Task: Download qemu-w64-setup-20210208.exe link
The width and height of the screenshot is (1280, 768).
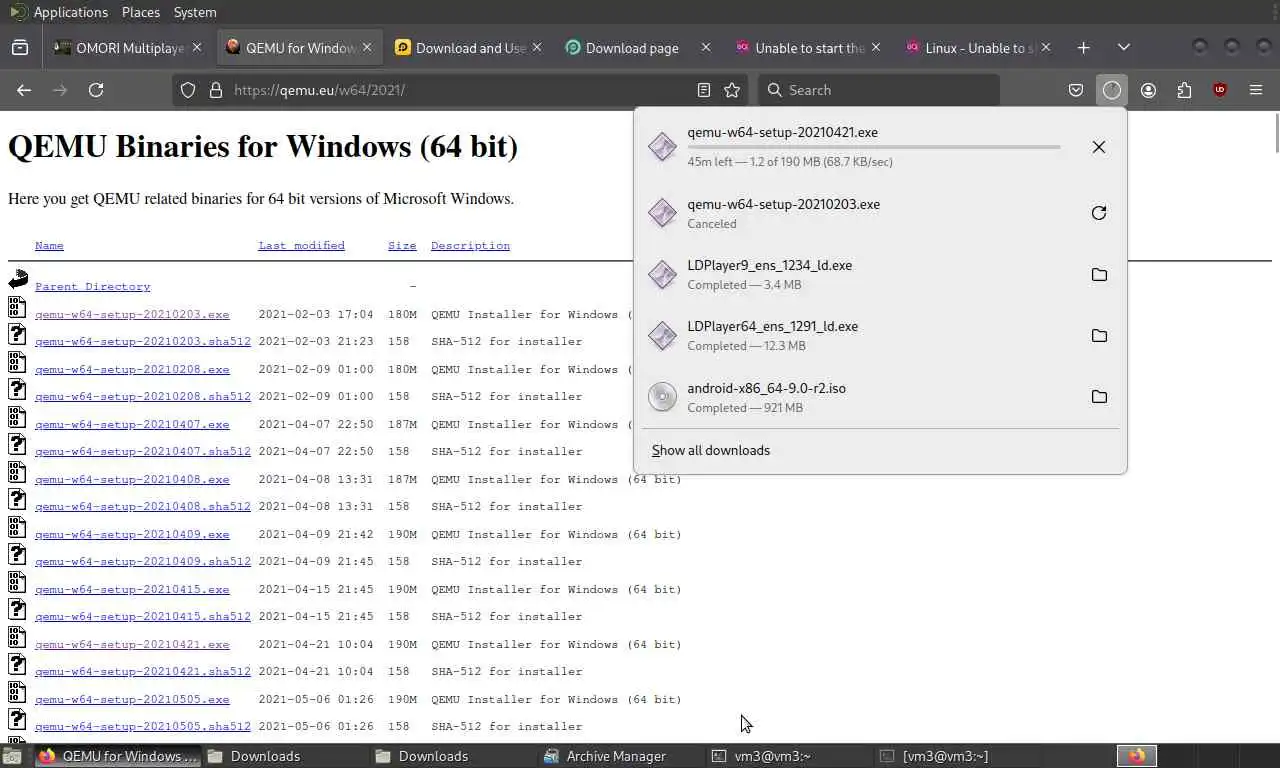Action: pos(132,369)
